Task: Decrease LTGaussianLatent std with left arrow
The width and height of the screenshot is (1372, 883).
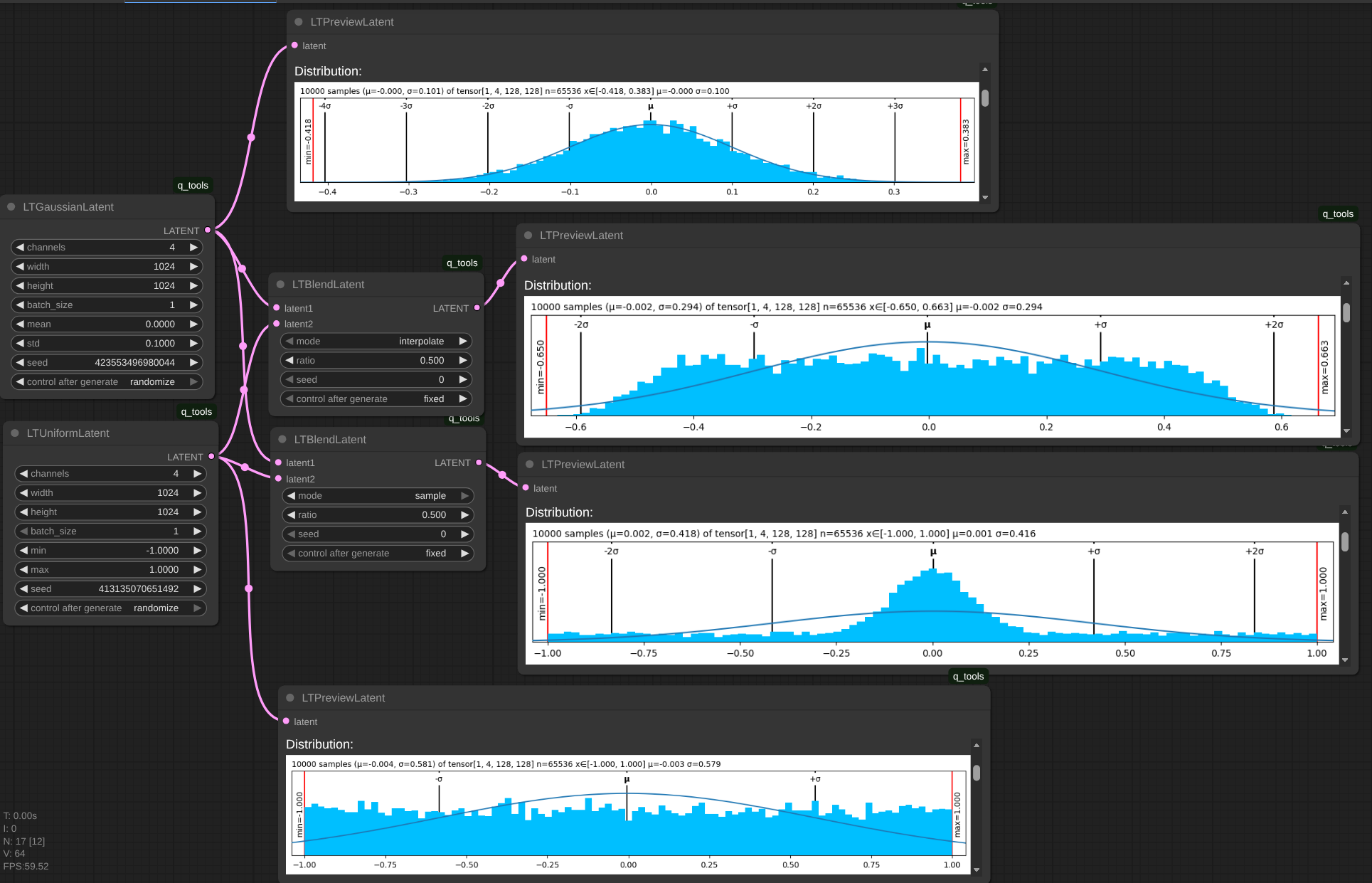Action: [x=20, y=344]
